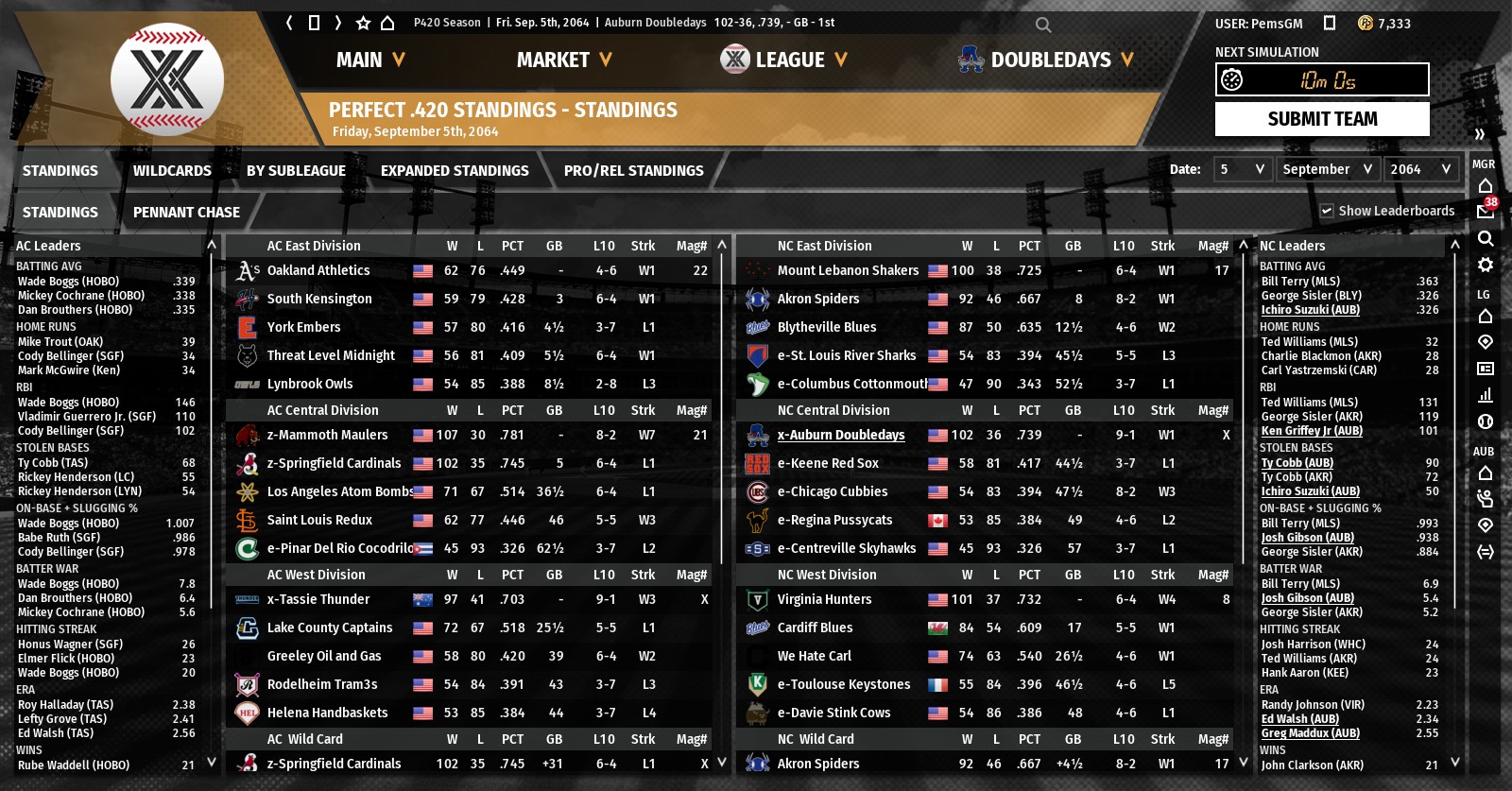Open Ichiro Suzuki (AUB) under Batting Avg
This screenshot has width=1512, height=791.
coord(1311,310)
